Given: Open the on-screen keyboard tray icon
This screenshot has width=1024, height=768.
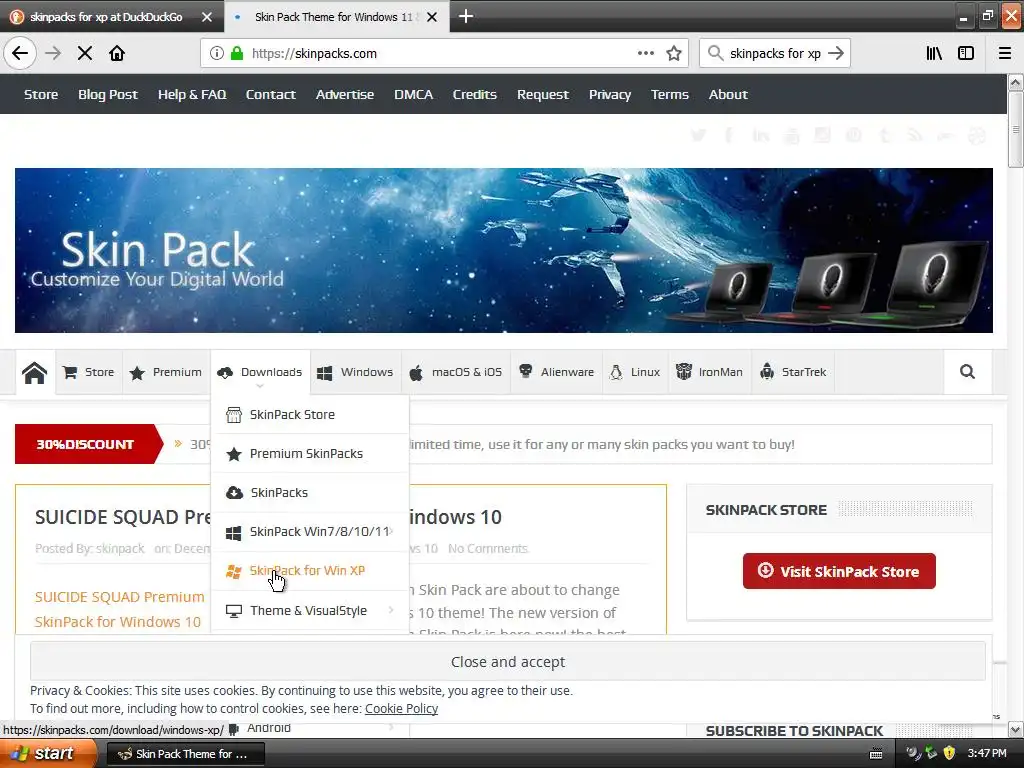Looking at the screenshot, I should [876, 754].
